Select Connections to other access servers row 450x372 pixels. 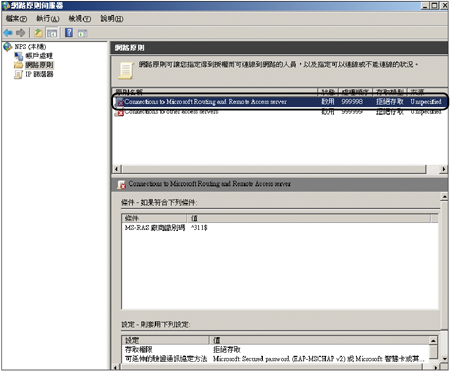[x=279, y=112]
